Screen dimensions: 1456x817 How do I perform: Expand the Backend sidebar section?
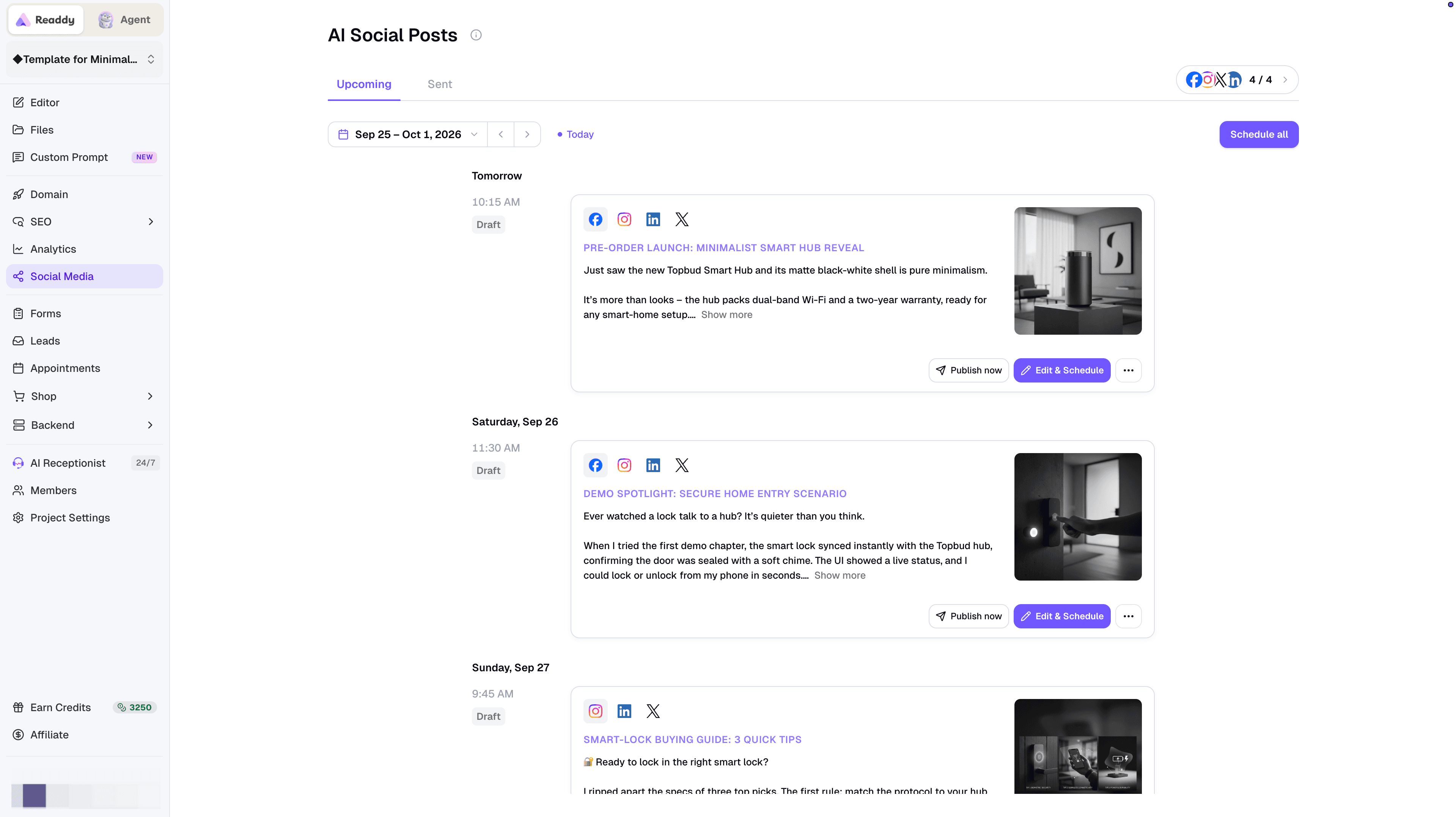tap(84, 425)
